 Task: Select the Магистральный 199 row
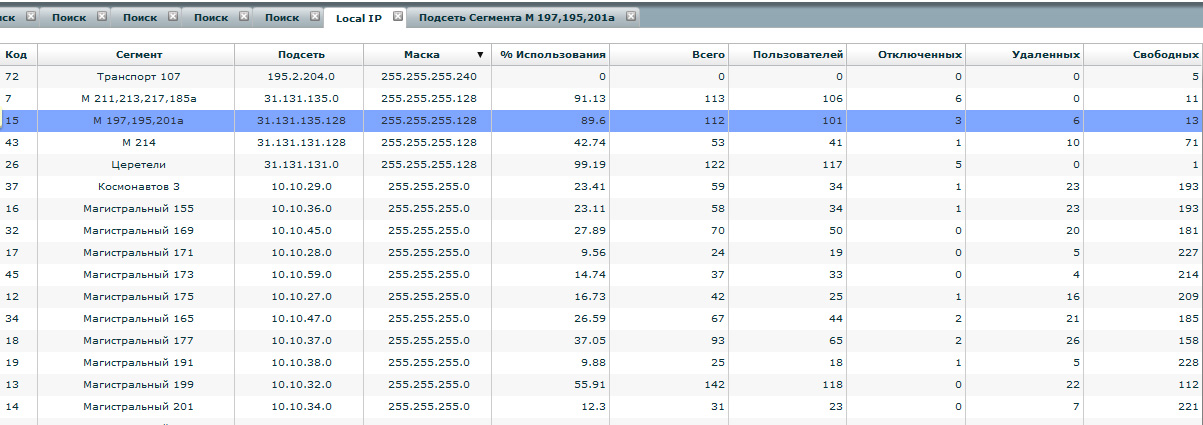click(138, 384)
